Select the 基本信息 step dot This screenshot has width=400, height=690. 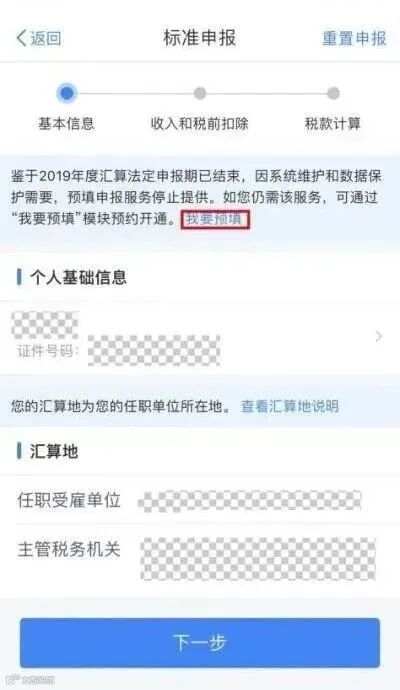pyautogui.click(x=67, y=93)
